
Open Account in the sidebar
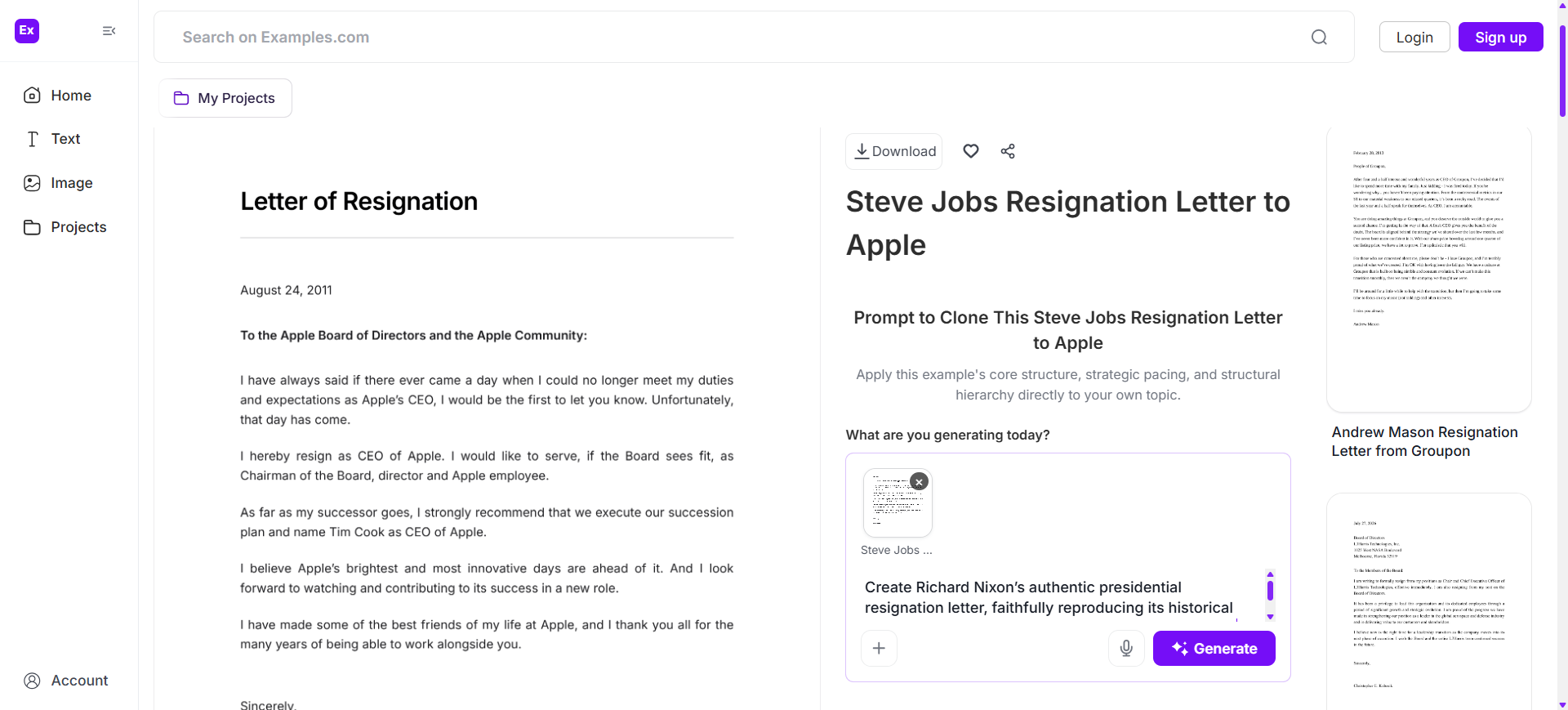point(66,681)
